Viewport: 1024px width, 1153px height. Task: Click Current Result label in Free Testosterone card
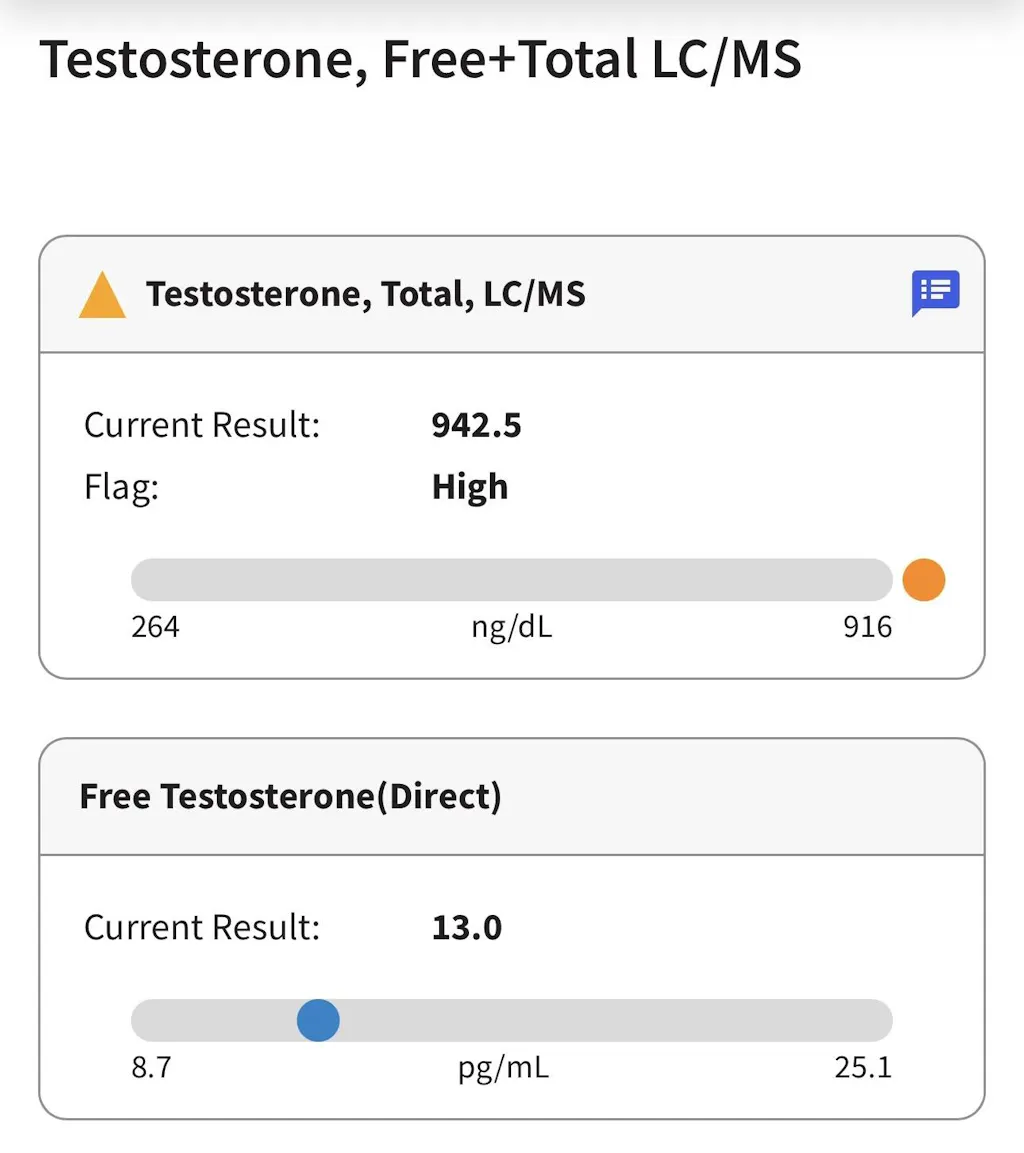(202, 928)
